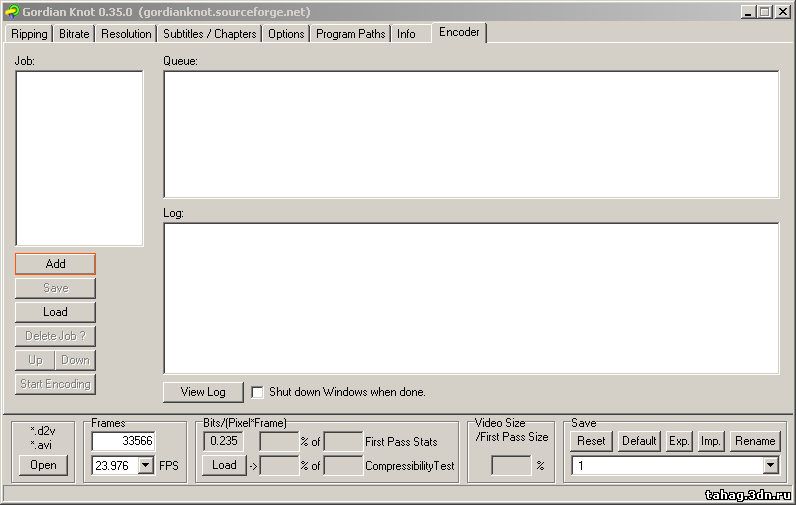
Task: Click the Bits/(Pixel*Frame) value 0.235
Action: pos(223,441)
